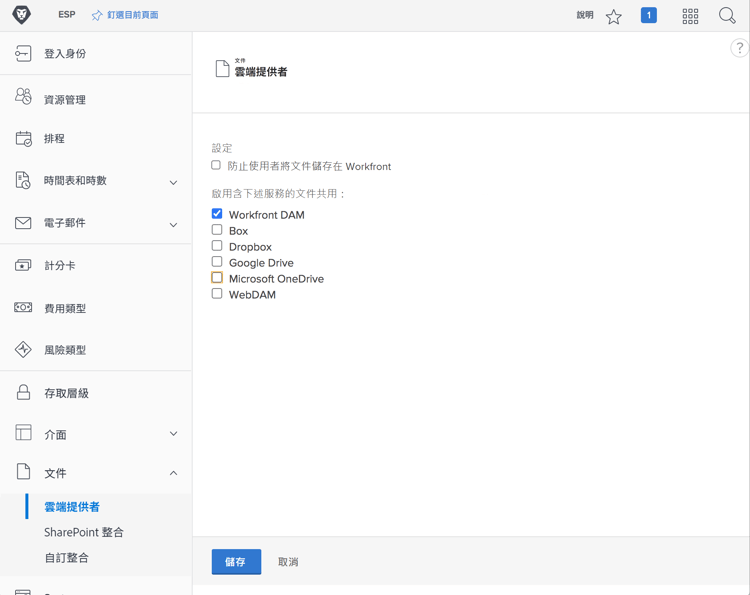Click the 登入身份 sidebar icon
This screenshot has height=595, width=750.
[x=23, y=53]
